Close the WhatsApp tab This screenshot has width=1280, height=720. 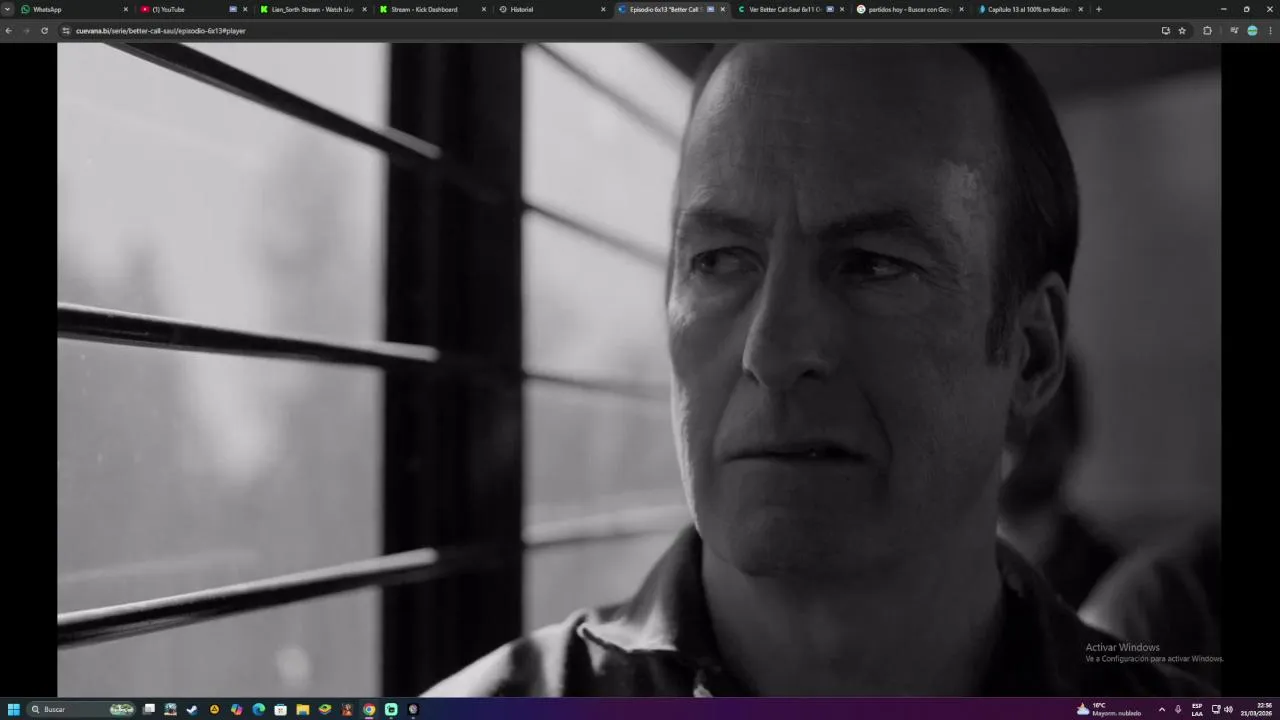(x=126, y=9)
